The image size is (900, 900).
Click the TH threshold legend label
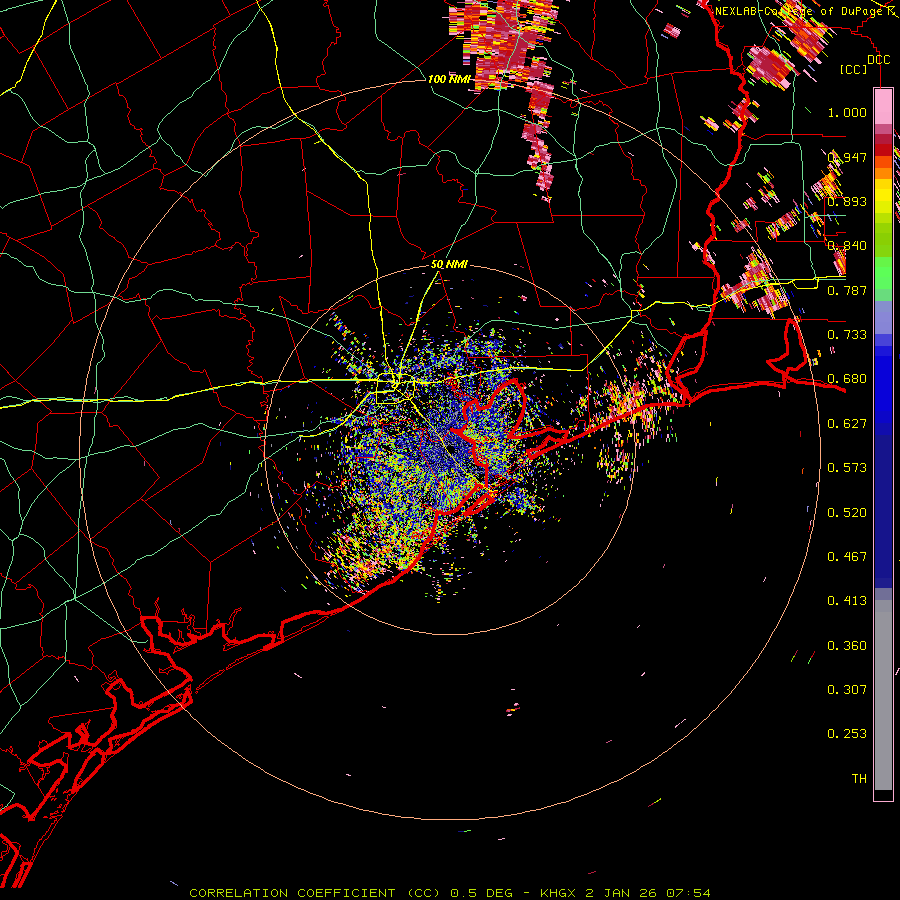pyautogui.click(x=859, y=778)
